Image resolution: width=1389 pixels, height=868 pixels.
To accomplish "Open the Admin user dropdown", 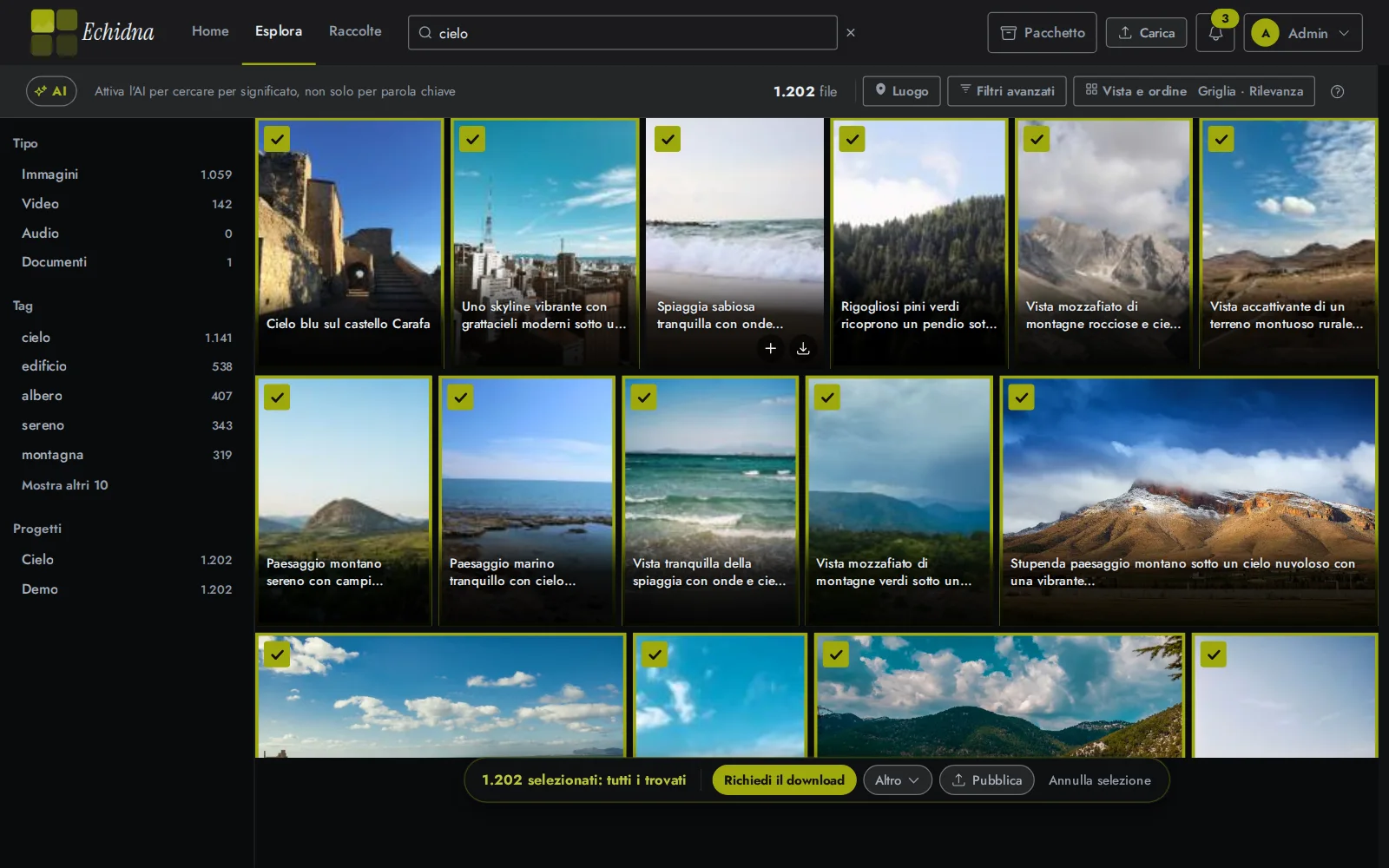I will [1302, 33].
